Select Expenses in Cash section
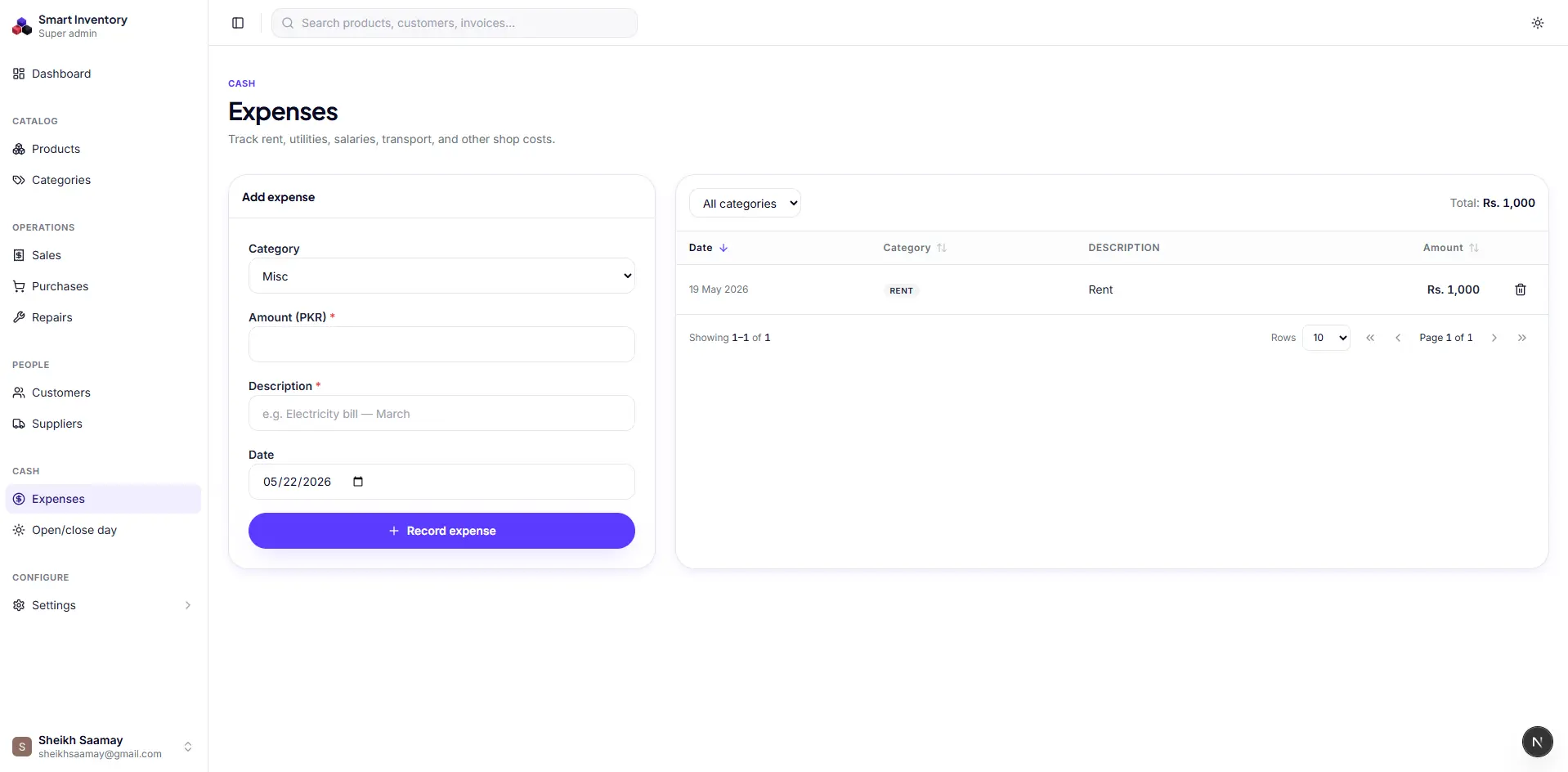 click(103, 499)
